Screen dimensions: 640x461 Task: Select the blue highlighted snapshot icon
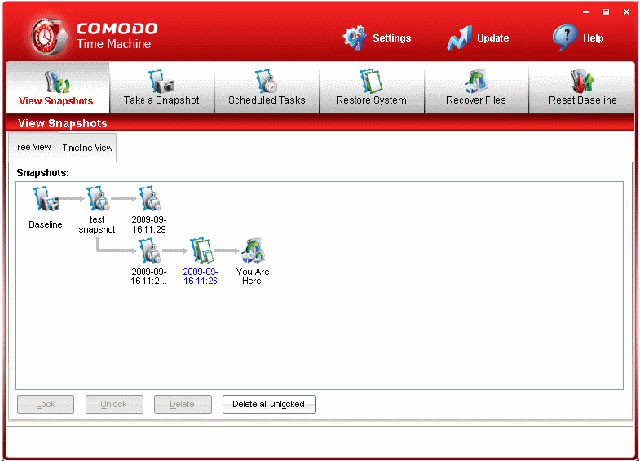(x=200, y=250)
